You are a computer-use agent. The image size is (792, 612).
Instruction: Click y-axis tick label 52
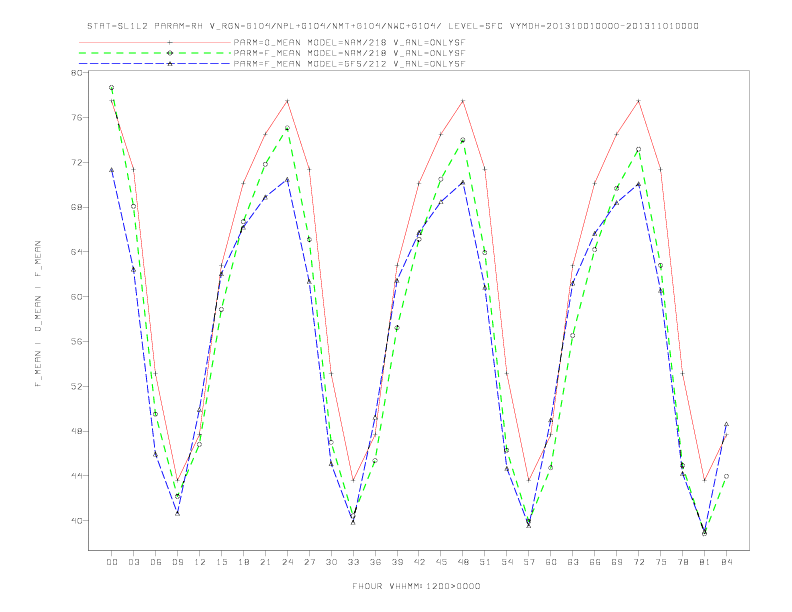point(77,386)
